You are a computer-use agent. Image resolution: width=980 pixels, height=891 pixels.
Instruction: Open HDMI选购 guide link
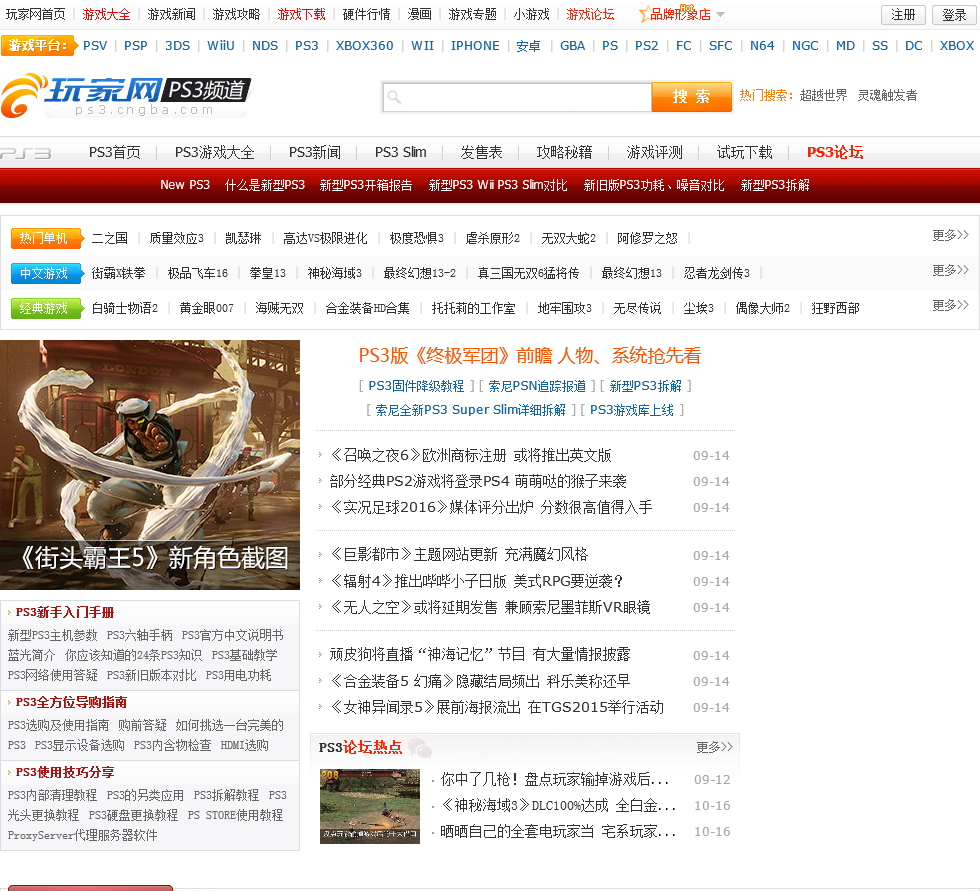click(x=244, y=745)
